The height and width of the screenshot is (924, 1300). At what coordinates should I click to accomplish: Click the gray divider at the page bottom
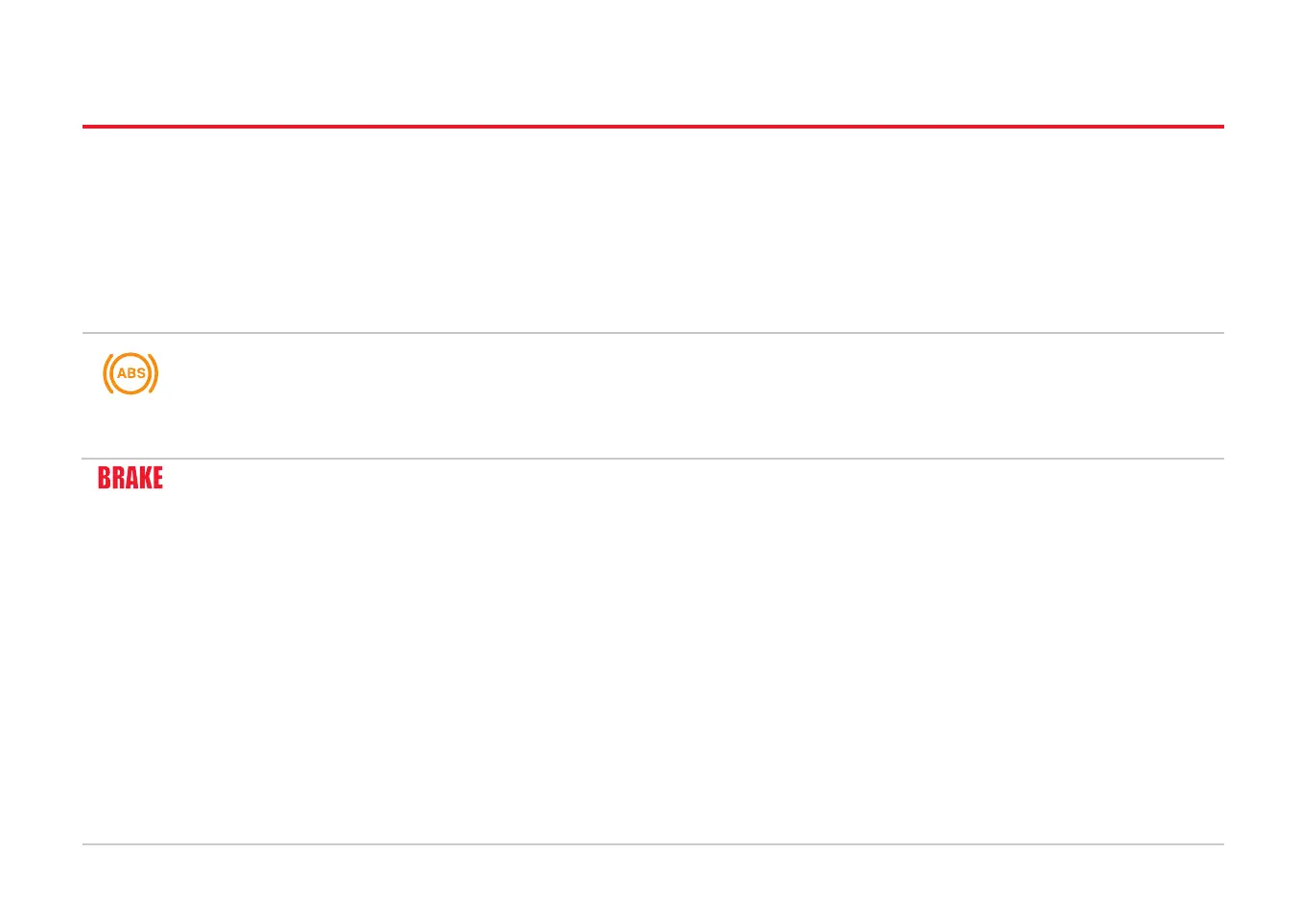coord(652,844)
